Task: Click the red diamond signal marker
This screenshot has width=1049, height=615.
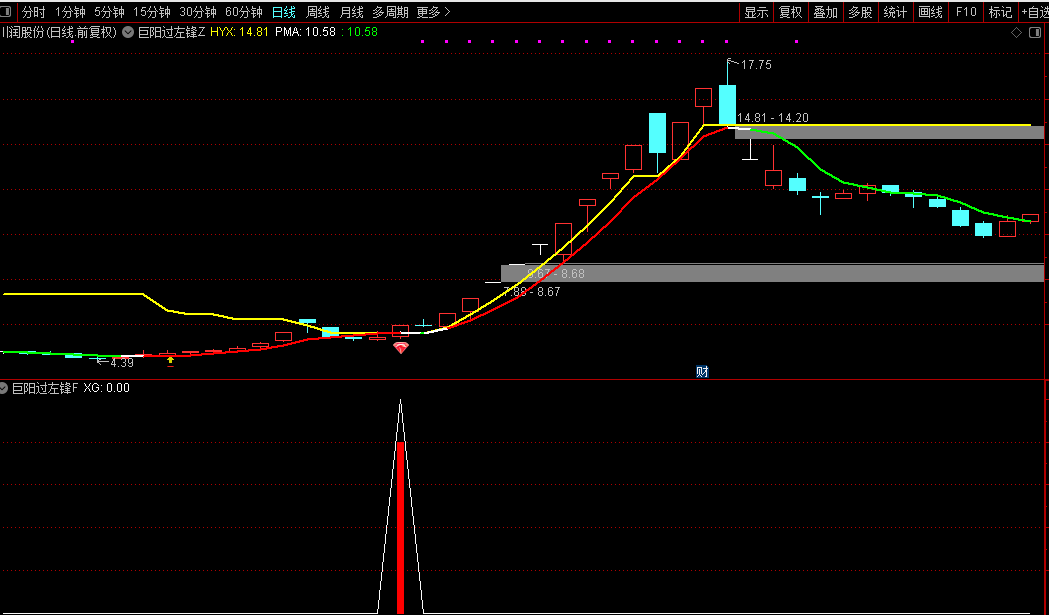Action: [401, 347]
